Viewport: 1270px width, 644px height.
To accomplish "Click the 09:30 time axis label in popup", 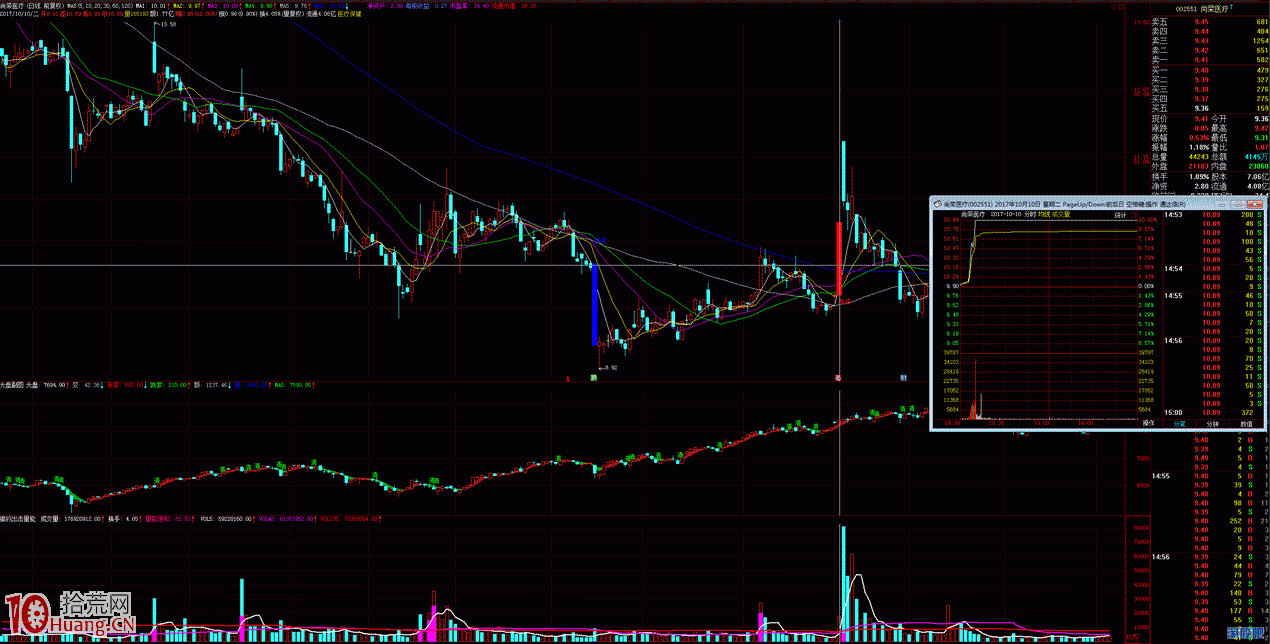I will 952,423.
